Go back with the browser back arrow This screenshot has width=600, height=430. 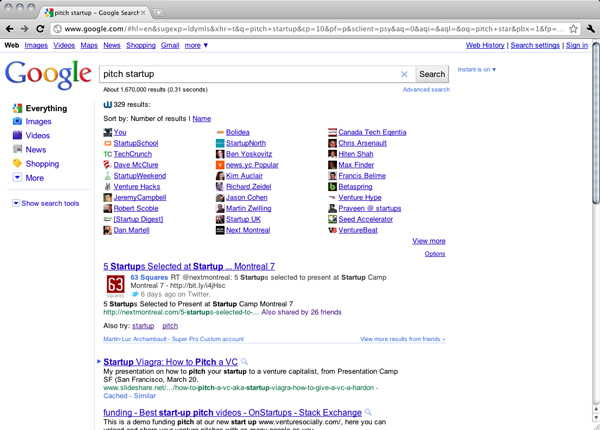pos(10,29)
